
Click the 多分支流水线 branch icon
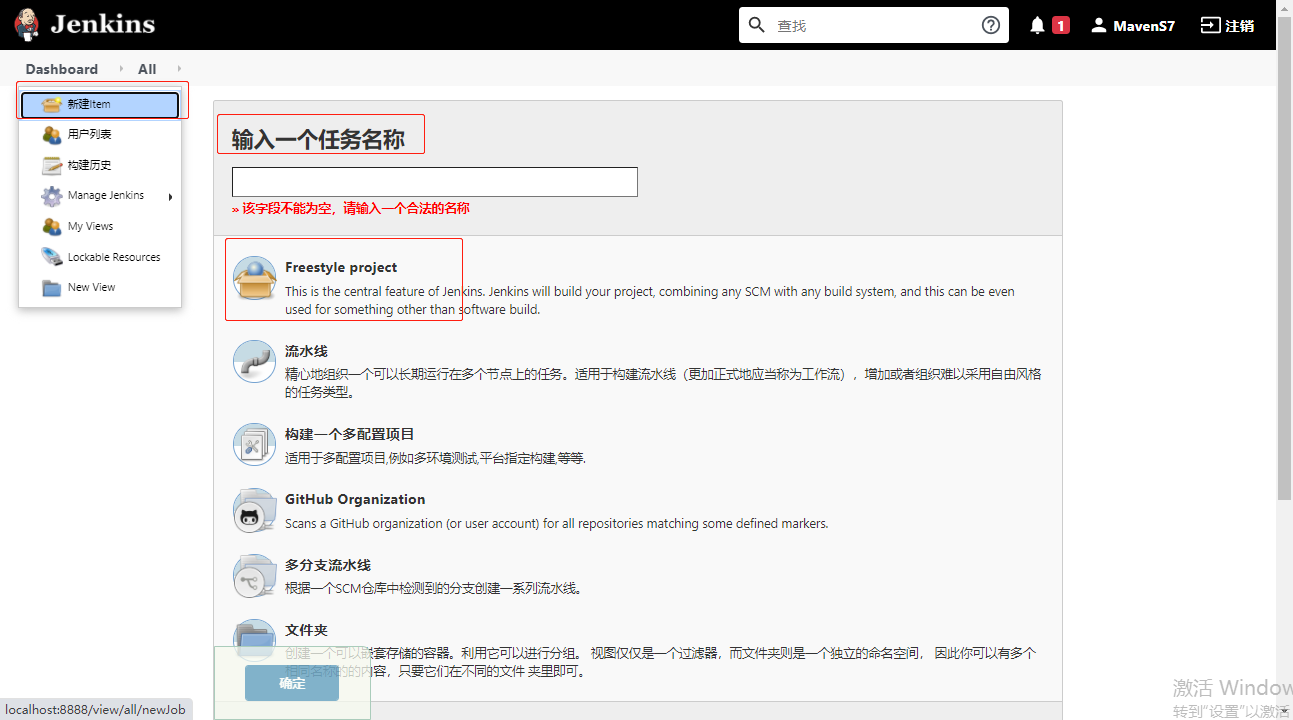254,575
